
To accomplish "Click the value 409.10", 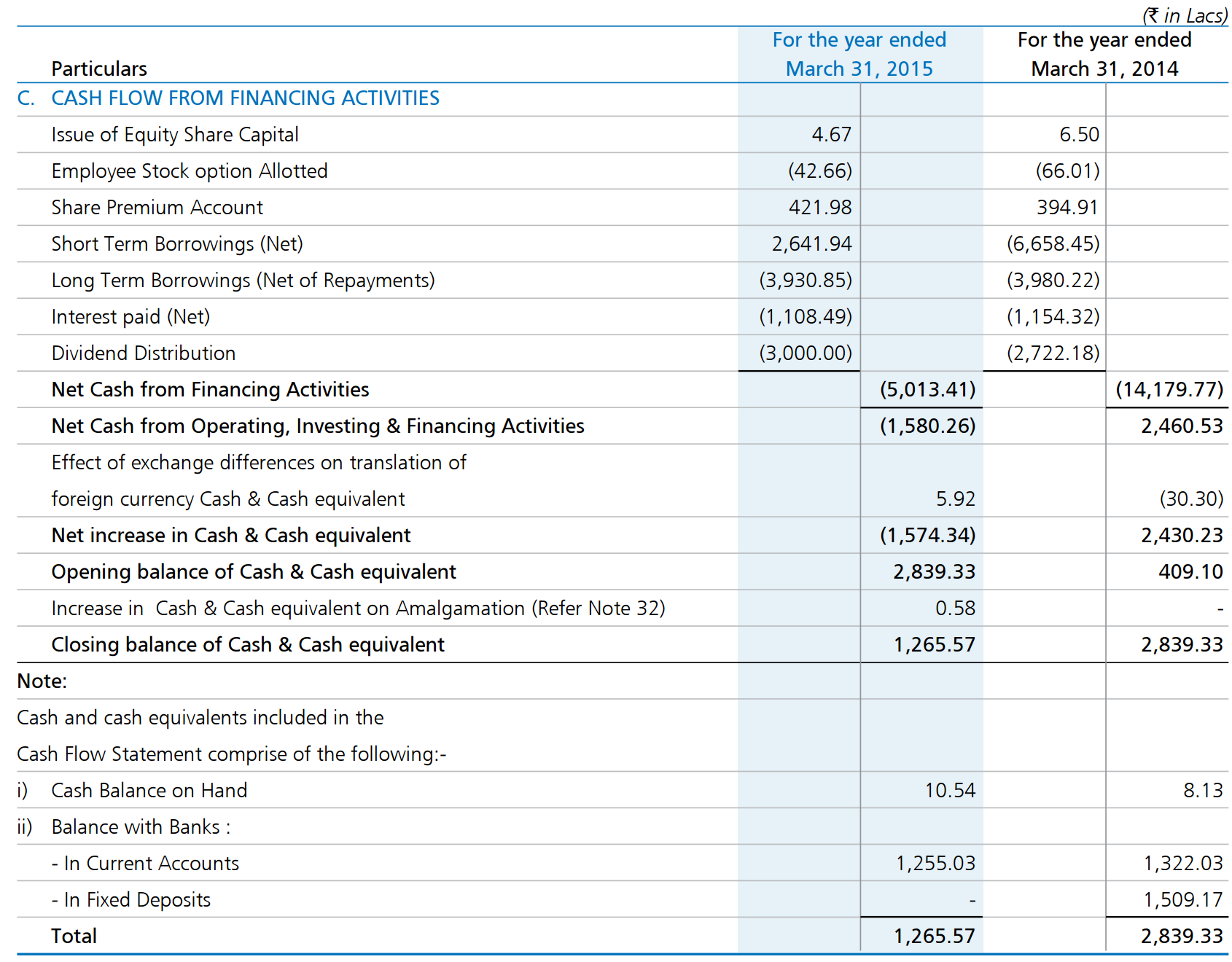I will click(x=1190, y=571).
